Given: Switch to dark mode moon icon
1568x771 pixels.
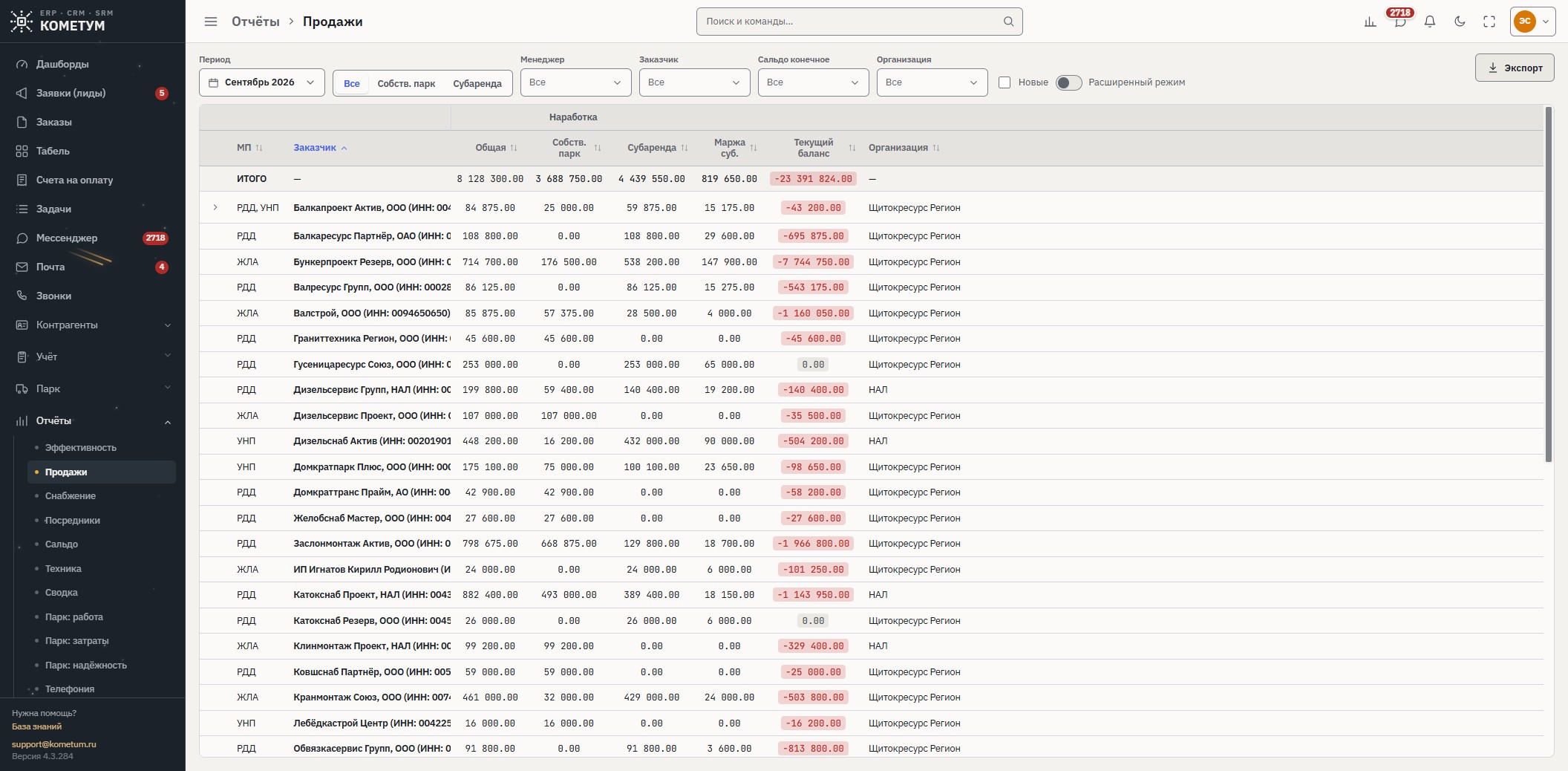Looking at the screenshot, I should [x=1459, y=22].
